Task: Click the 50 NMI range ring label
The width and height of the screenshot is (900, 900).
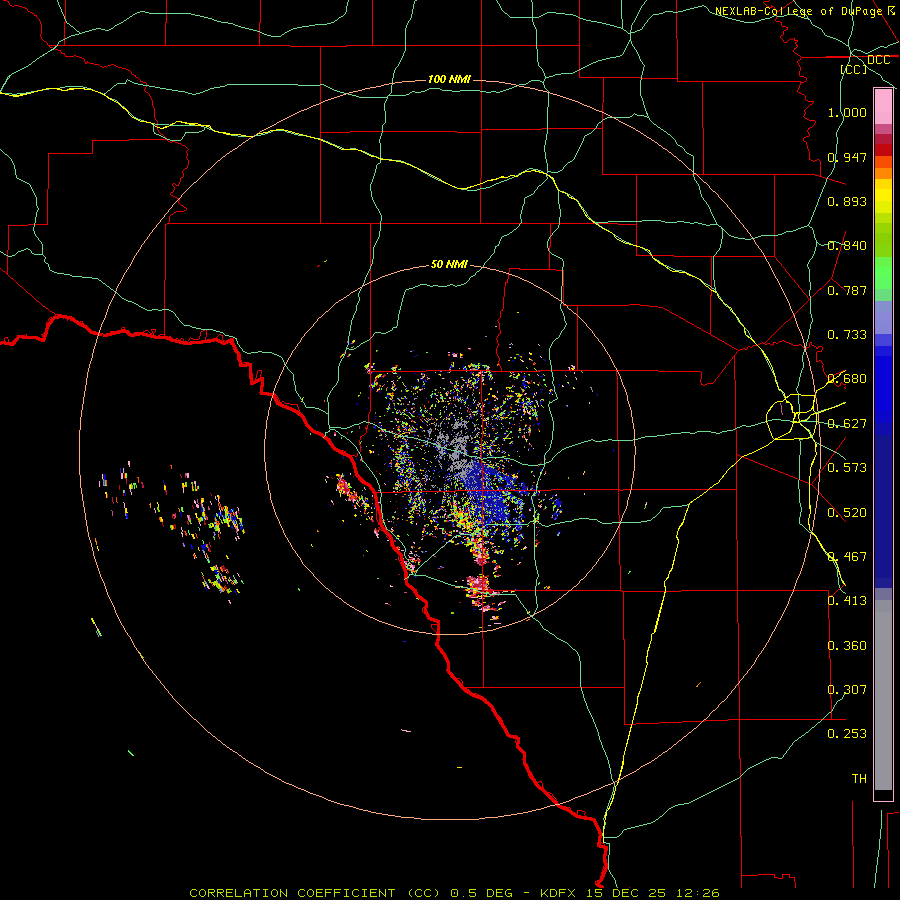Action: pos(449,264)
